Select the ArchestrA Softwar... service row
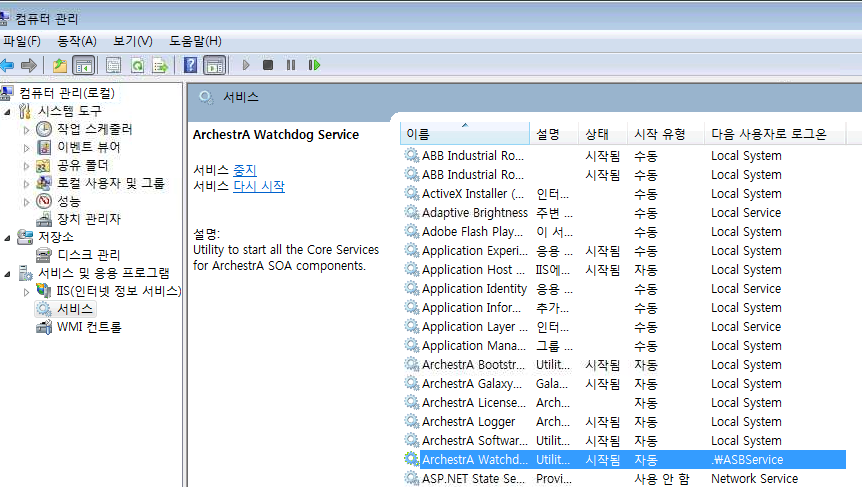This screenshot has height=487, width=862. [624, 441]
